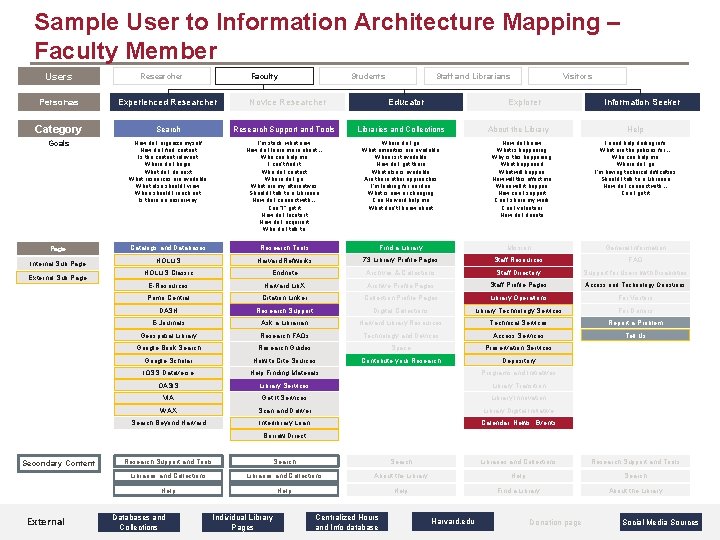Click the Experienced Researcher persona
Viewport: 720px width, 540px height.
[x=167, y=102]
